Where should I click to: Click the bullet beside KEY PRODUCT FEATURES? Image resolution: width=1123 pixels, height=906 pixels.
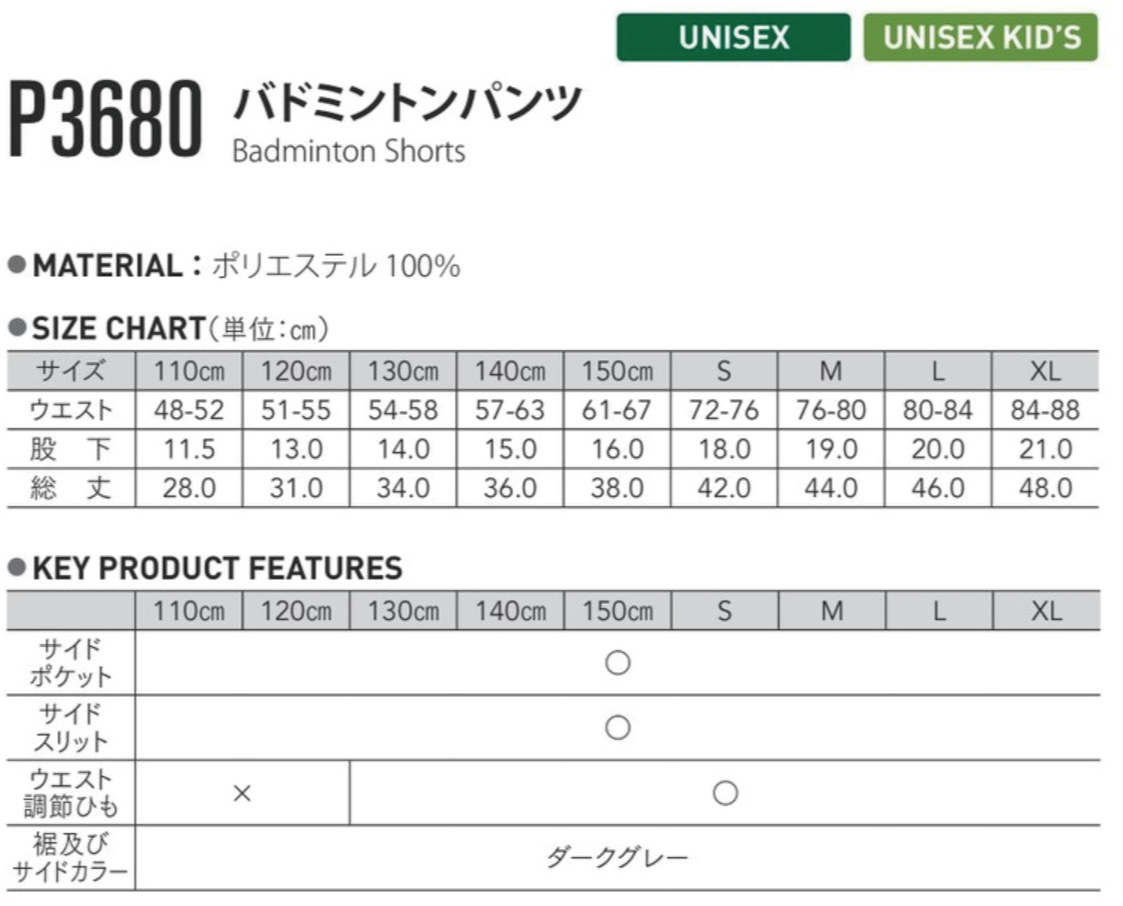[16, 568]
